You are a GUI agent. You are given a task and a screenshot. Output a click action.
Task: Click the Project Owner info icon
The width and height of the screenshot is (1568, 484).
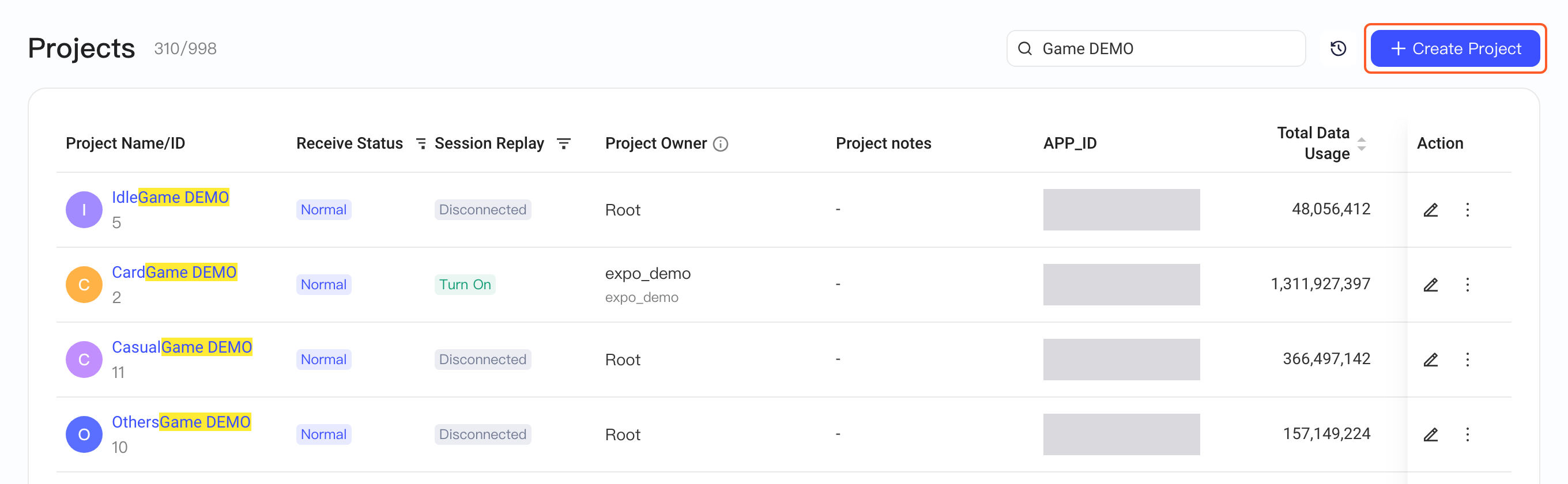[x=721, y=144]
